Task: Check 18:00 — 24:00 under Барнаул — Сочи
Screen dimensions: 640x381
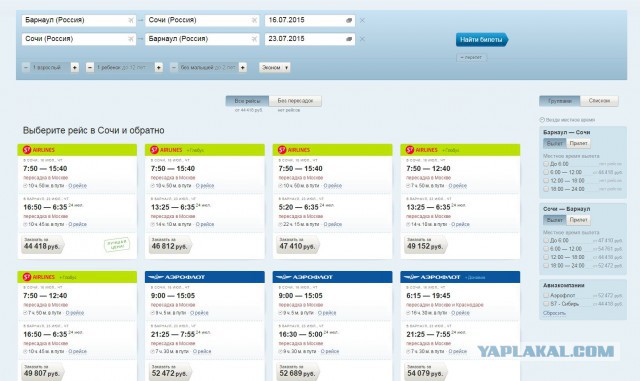Action: click(x=546, y=189)
